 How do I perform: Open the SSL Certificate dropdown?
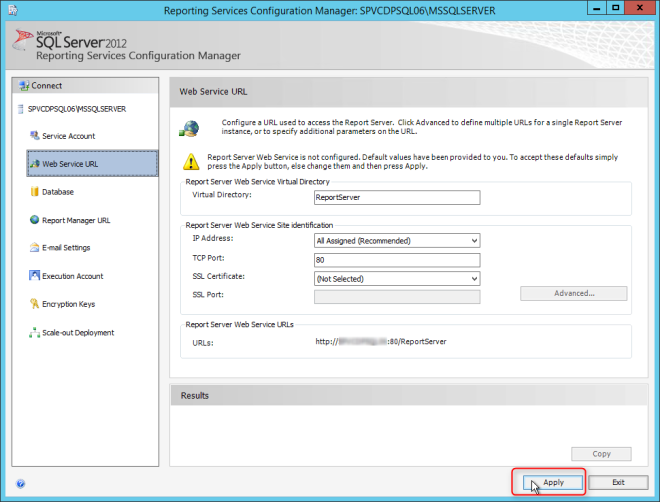[x=397, y=279]
